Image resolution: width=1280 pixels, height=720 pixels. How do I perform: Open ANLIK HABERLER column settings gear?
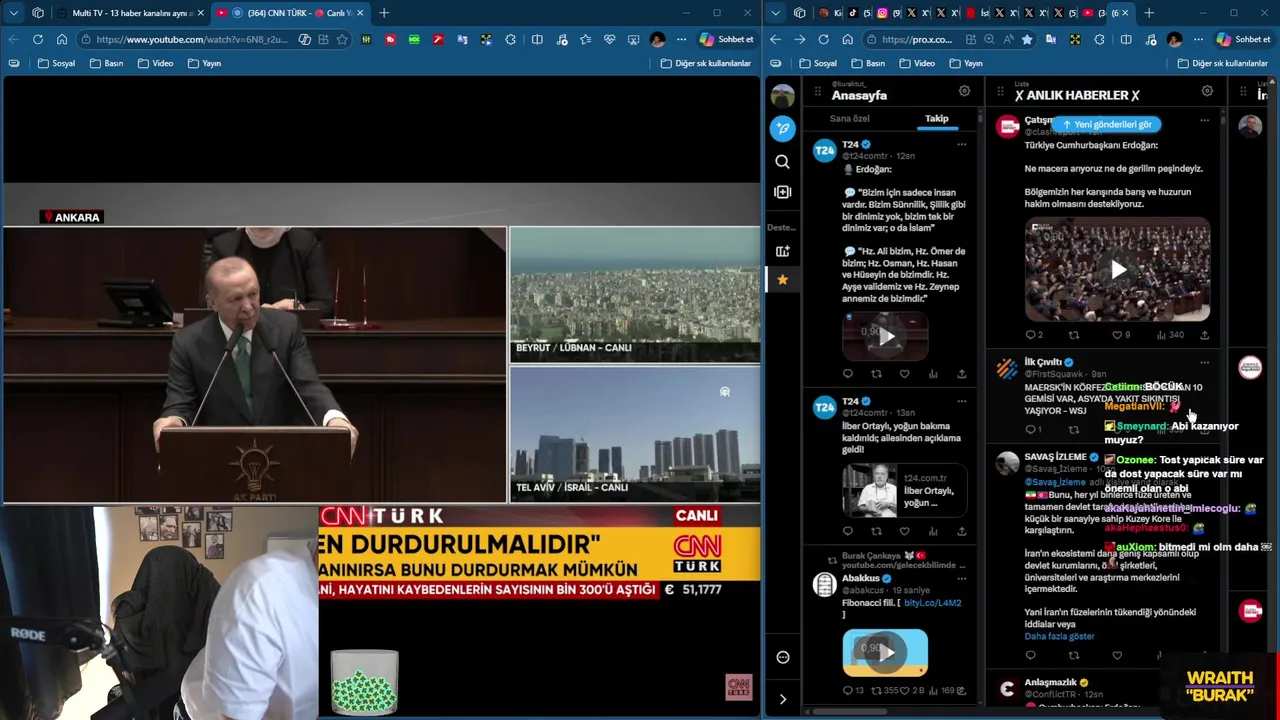click(1207, 91)
